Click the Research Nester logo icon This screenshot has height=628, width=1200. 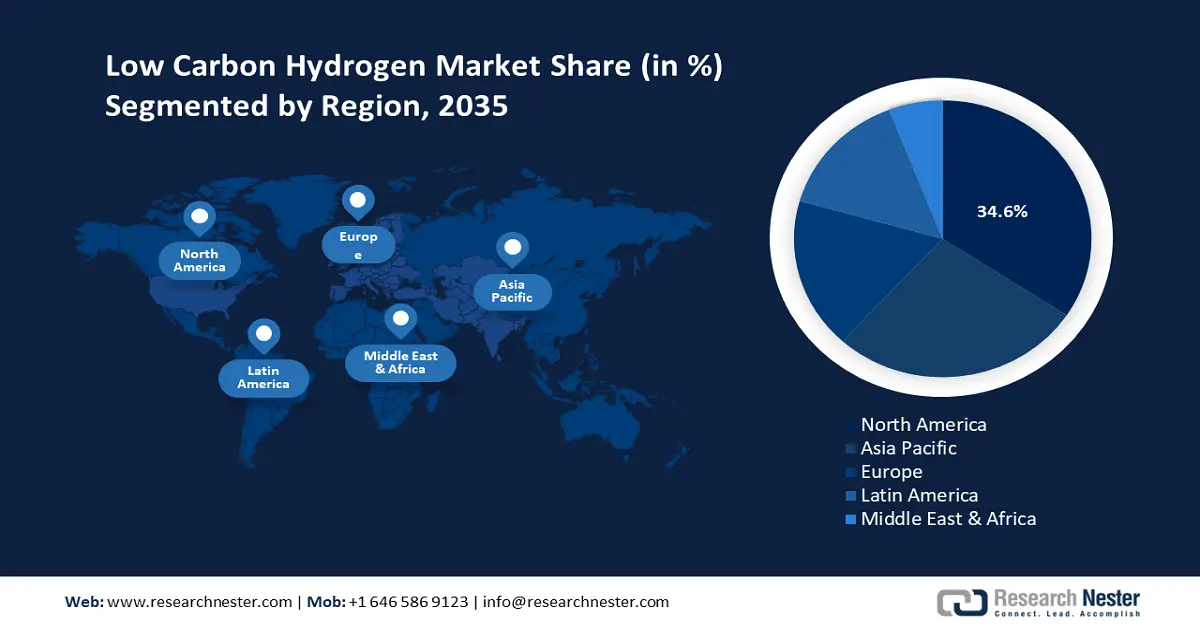(x=961, y=602)
